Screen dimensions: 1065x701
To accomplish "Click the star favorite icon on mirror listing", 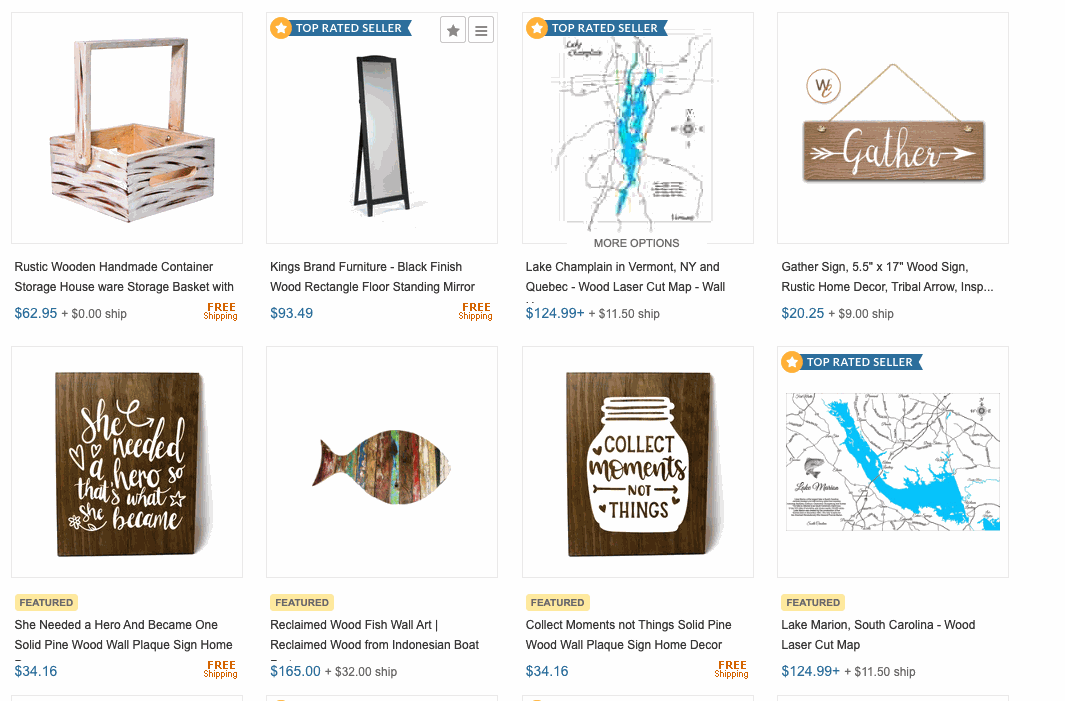I will coord(453,30).
